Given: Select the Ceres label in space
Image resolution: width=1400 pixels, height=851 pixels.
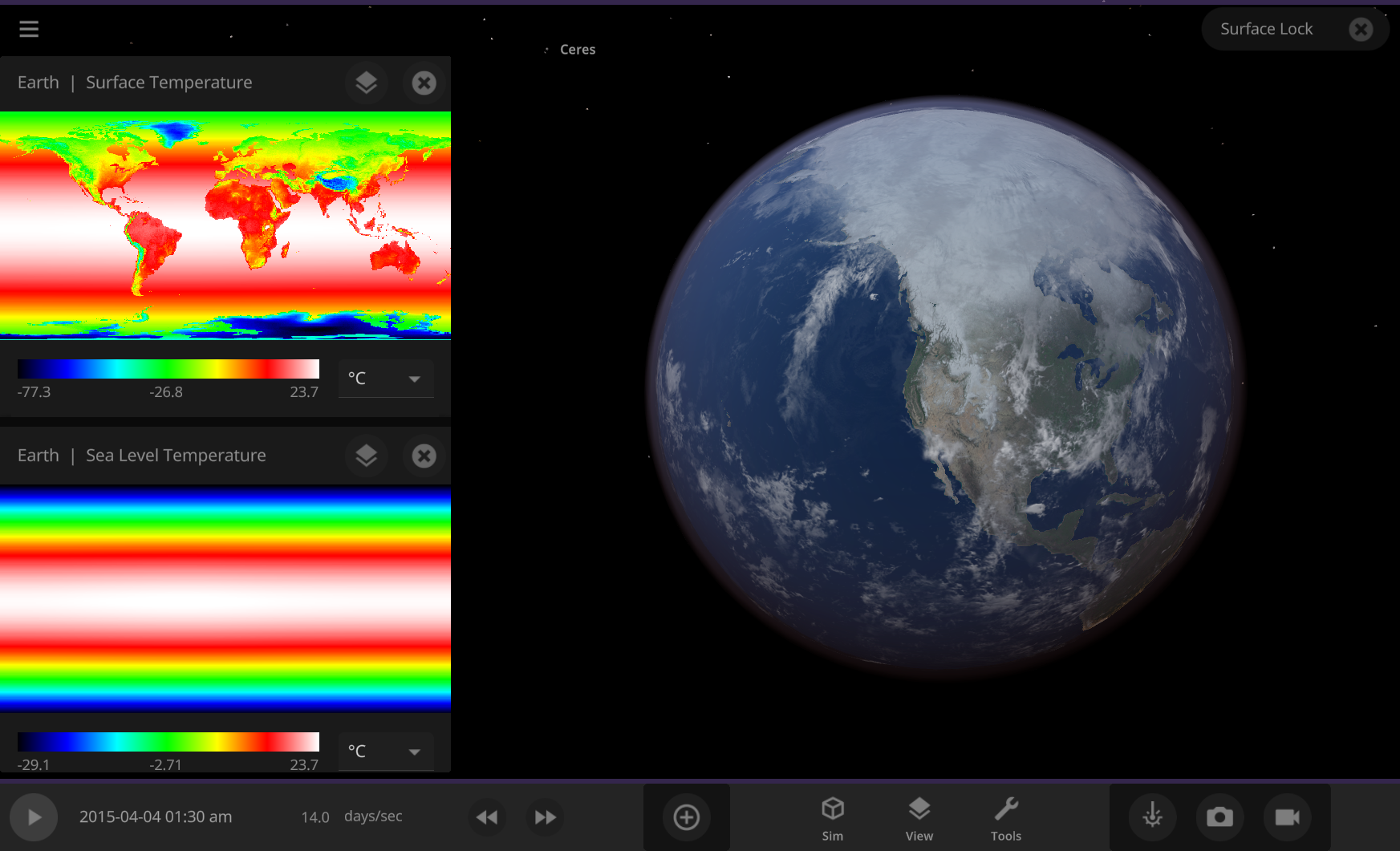Looking at the screenshot, I should (x=578, y=50).
